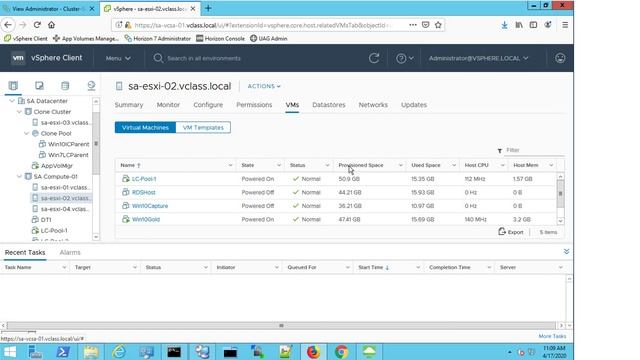Collapse the SA Datacenter tree node
The image size is (640, 360).
pos(12,101)
